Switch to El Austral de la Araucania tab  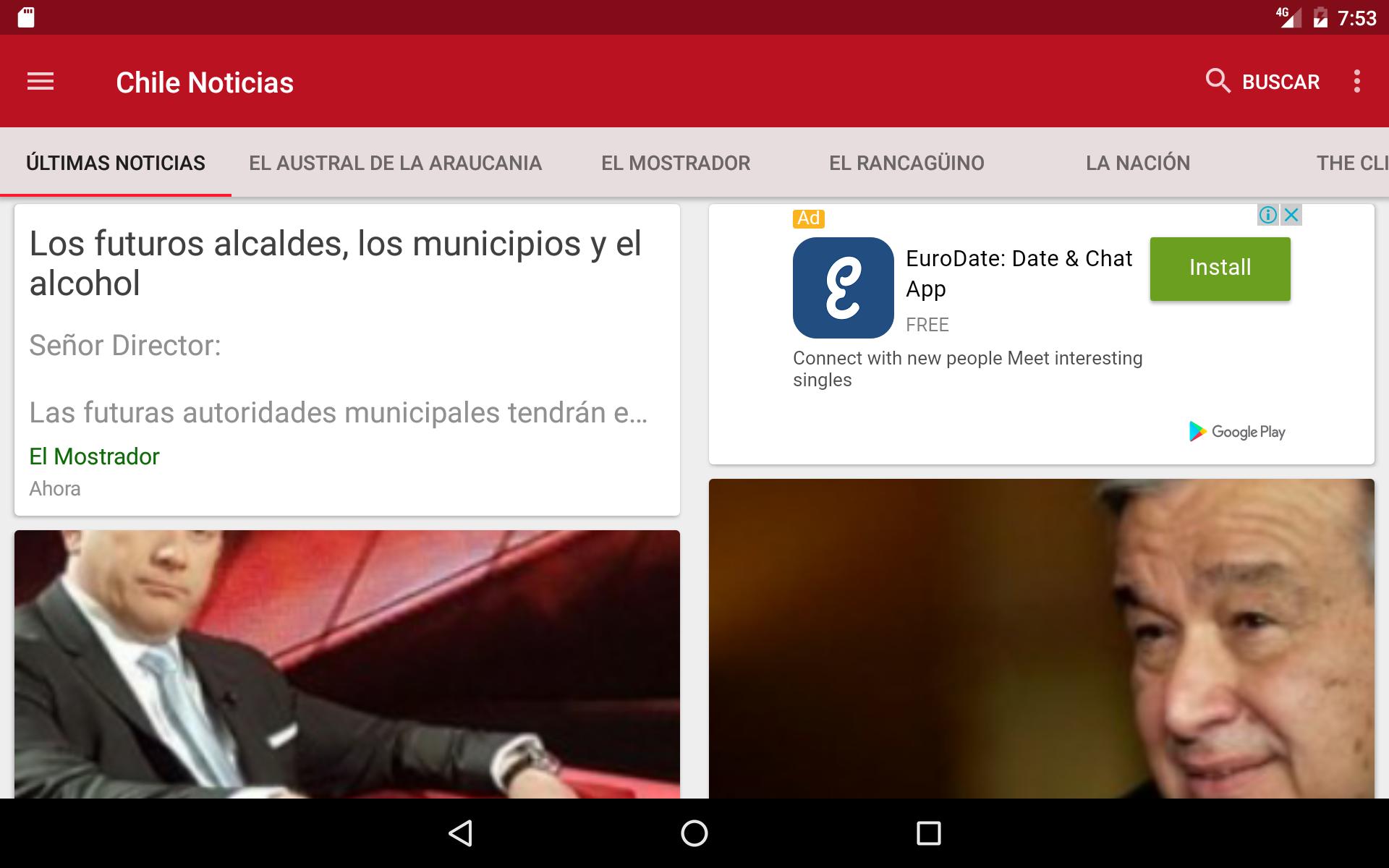395,163
